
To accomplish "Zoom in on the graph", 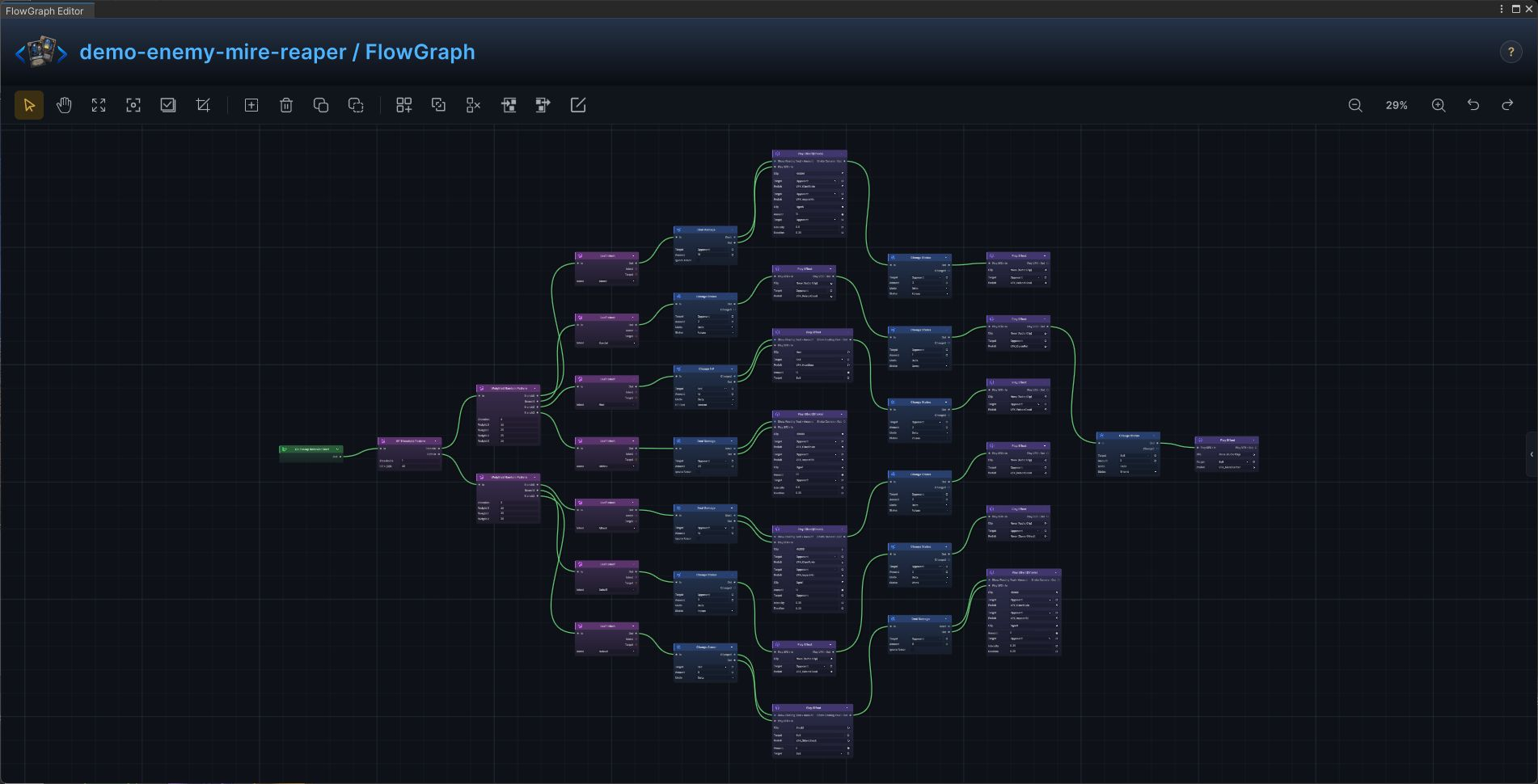I will [1439, 105].
